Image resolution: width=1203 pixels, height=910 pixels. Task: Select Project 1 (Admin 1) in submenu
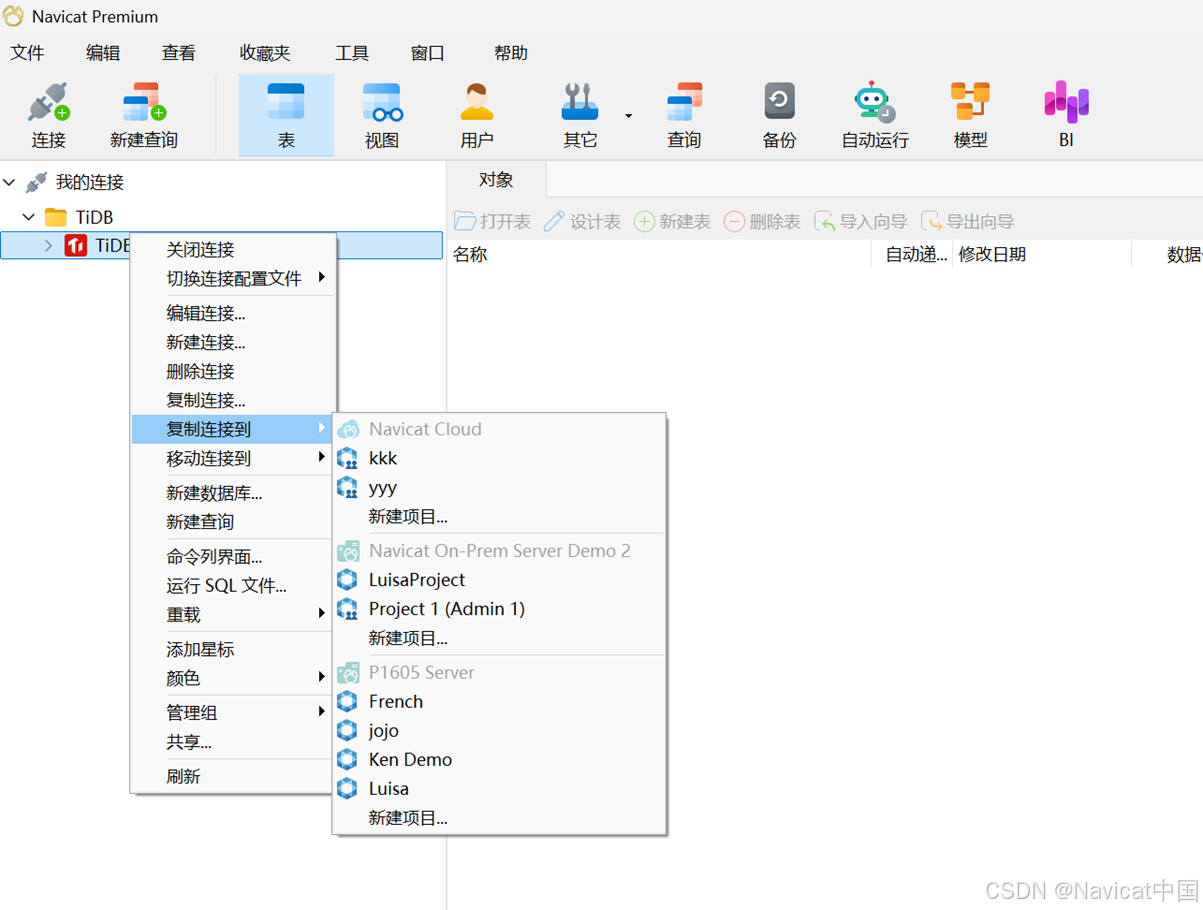coord(499,608)
